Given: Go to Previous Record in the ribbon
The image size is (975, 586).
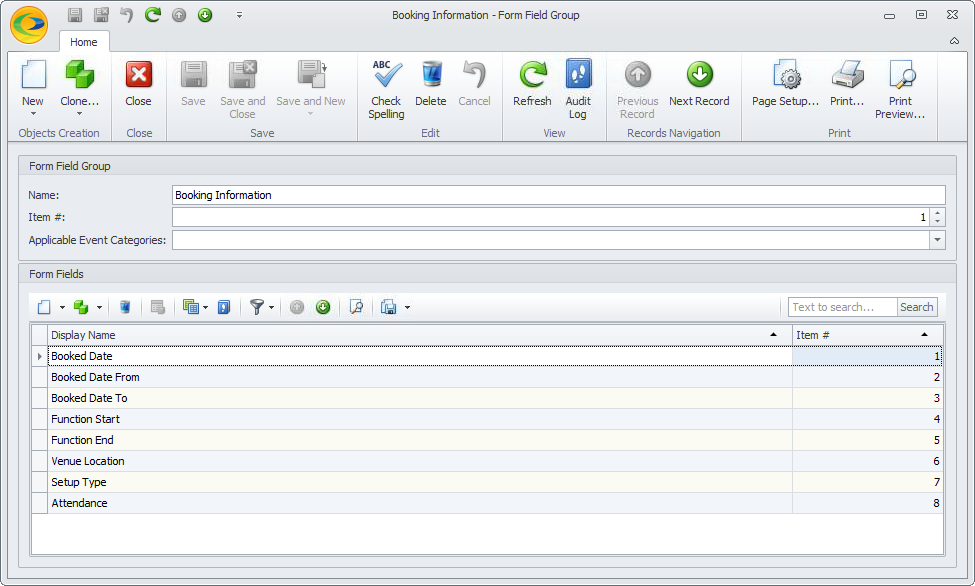Looking at the screenshot, I should coord(637,90).
